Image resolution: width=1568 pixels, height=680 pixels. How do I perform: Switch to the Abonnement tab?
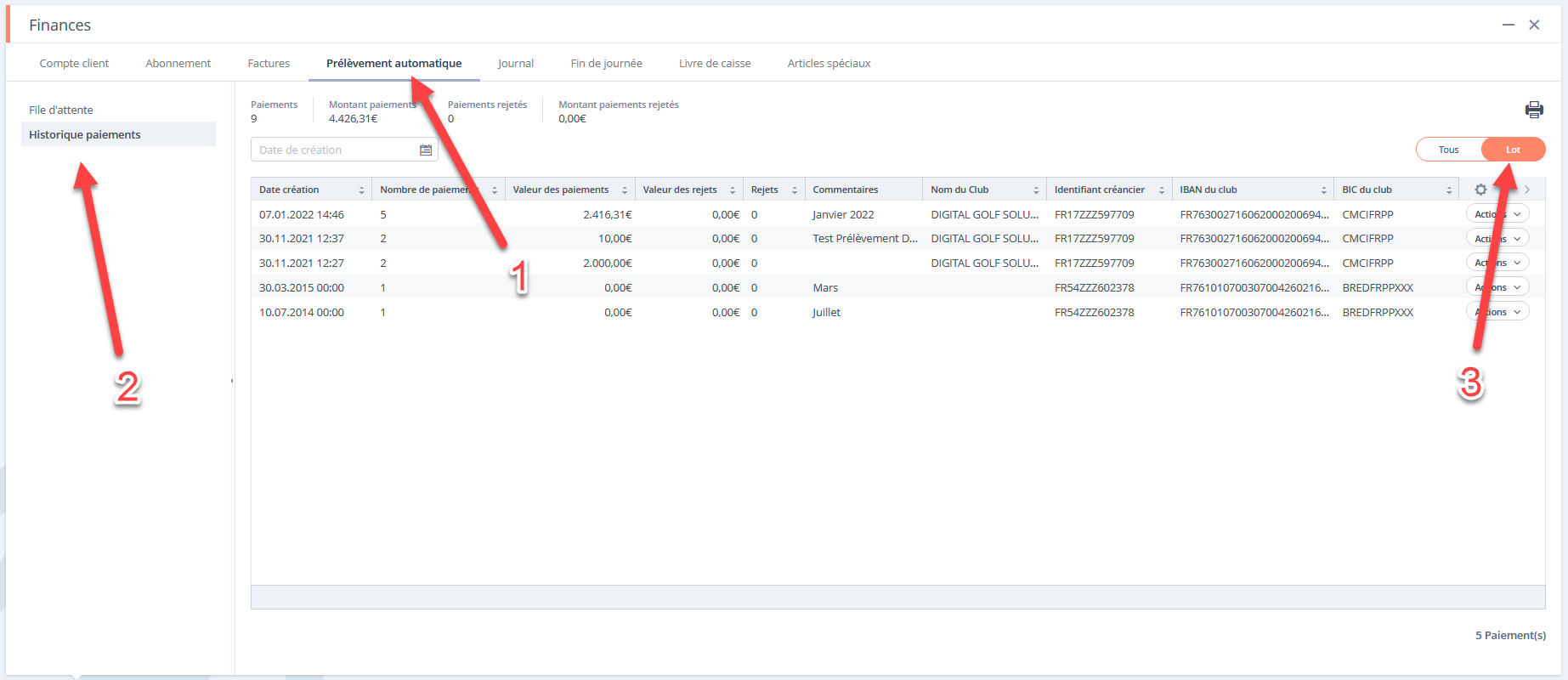tap(178, 64)
